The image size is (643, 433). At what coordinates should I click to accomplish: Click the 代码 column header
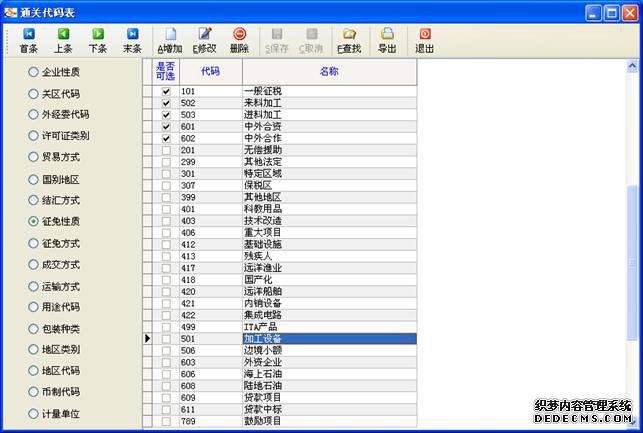[x=210, y=71]
